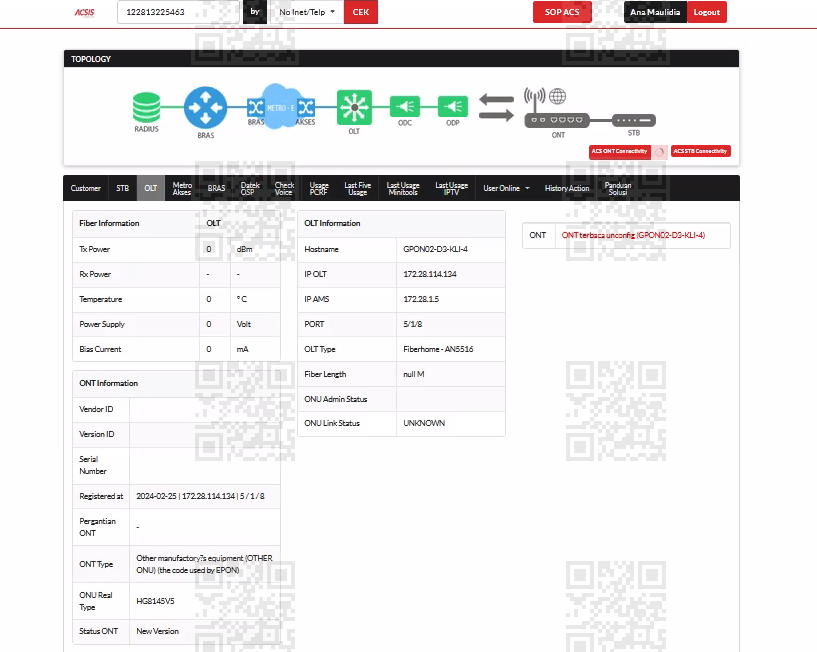Select the IP AMS value 172.28.1.5
The image size is (817, 652).
click(421, 299)
